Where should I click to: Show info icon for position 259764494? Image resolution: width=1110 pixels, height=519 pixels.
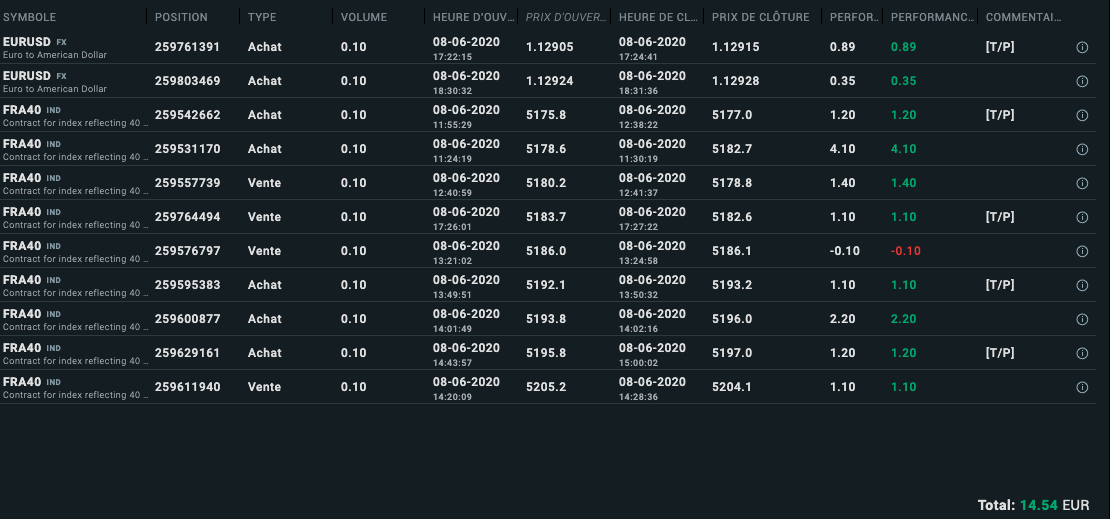tap(1082, 218)
